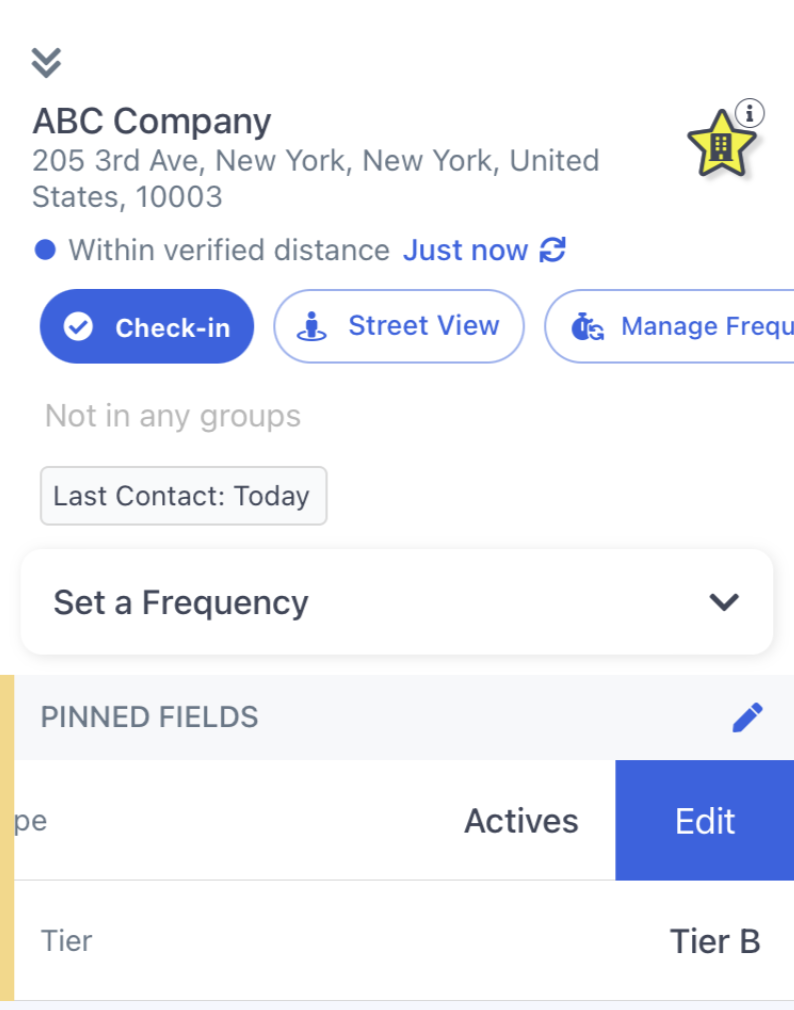Open Street View
Viewport: 794px width, 1010px height.
(399, 327)
